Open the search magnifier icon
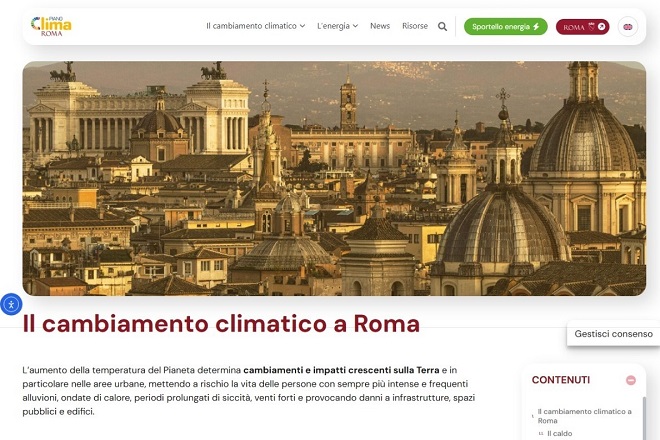The image size is (660, 440). (442, 27)
